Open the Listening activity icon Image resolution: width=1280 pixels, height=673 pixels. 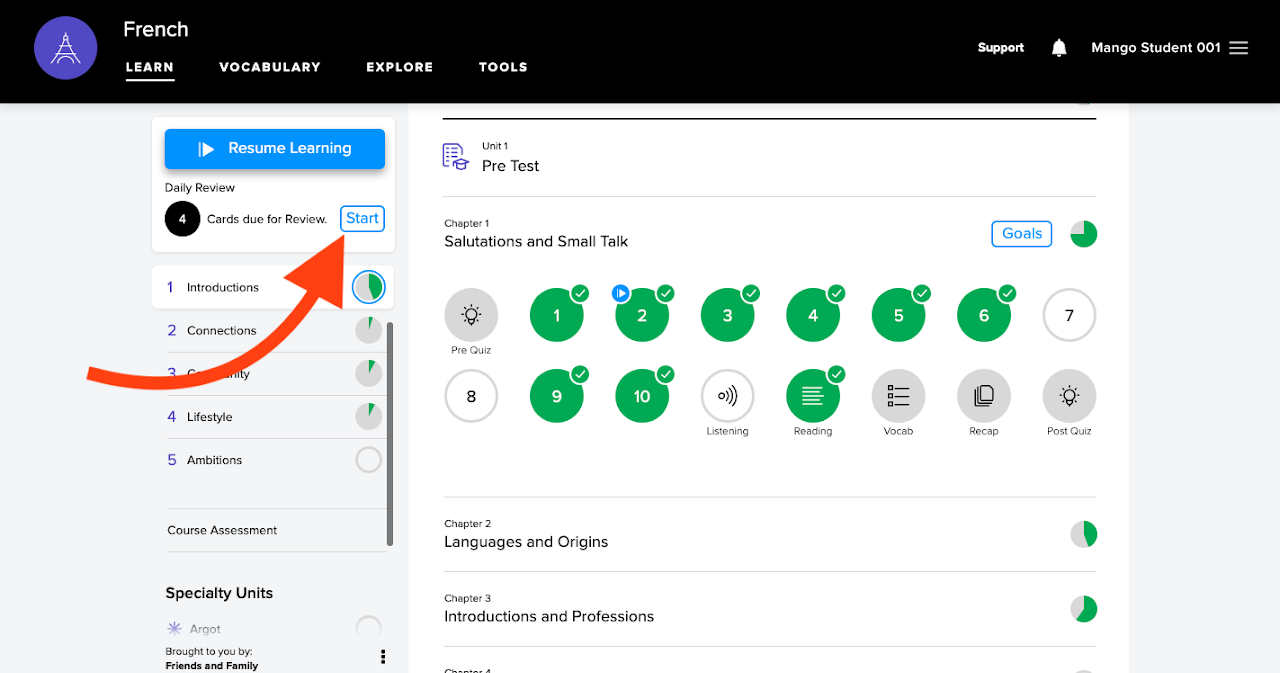[727, 396]
